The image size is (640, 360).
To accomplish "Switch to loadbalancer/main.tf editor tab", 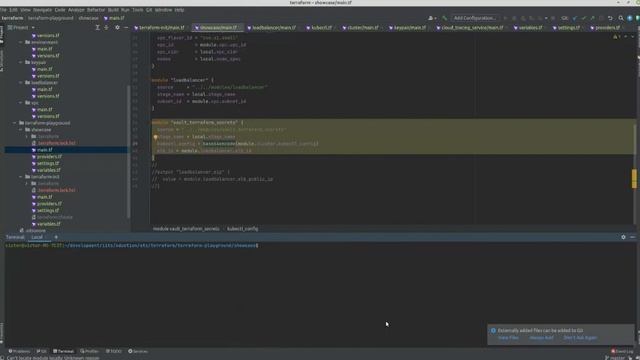I will click(x=271, y=28).
